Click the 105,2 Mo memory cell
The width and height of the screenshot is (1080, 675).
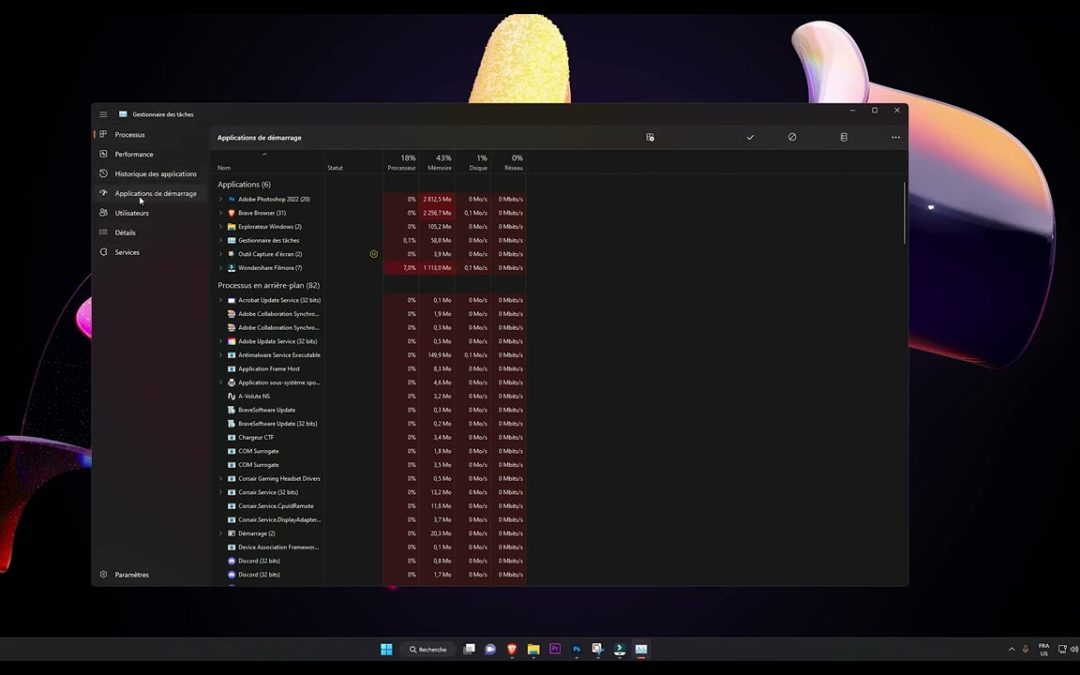click(437, 227)
